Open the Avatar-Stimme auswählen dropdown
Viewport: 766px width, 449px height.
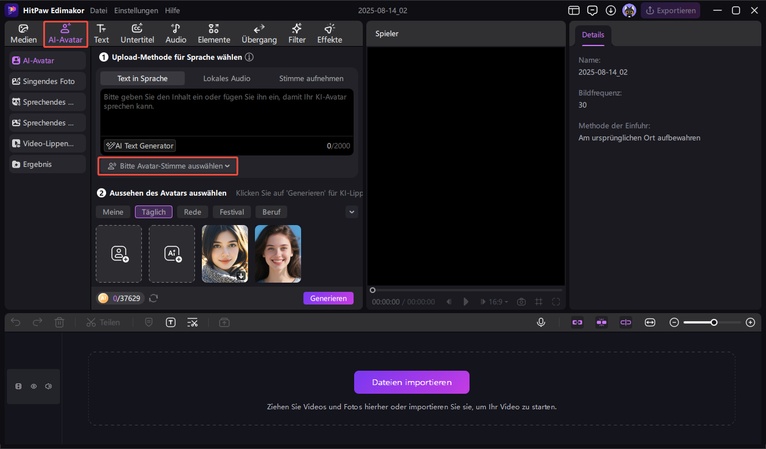click(x=168, y=166)
